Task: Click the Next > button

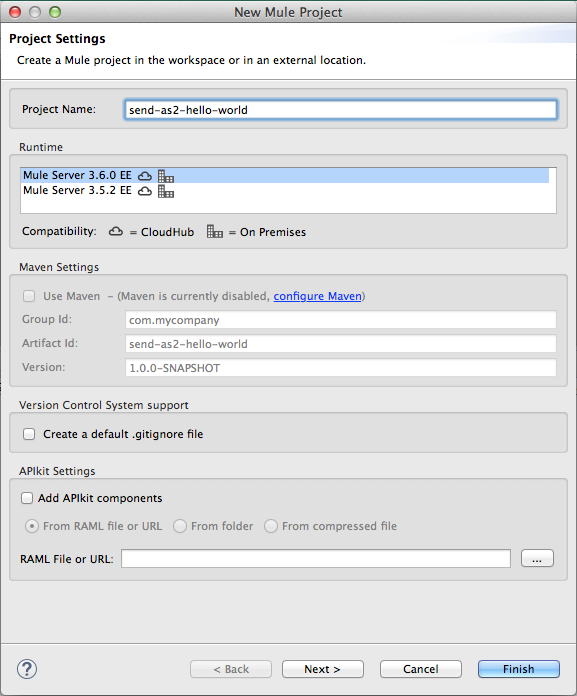Action: pos(323,669)
